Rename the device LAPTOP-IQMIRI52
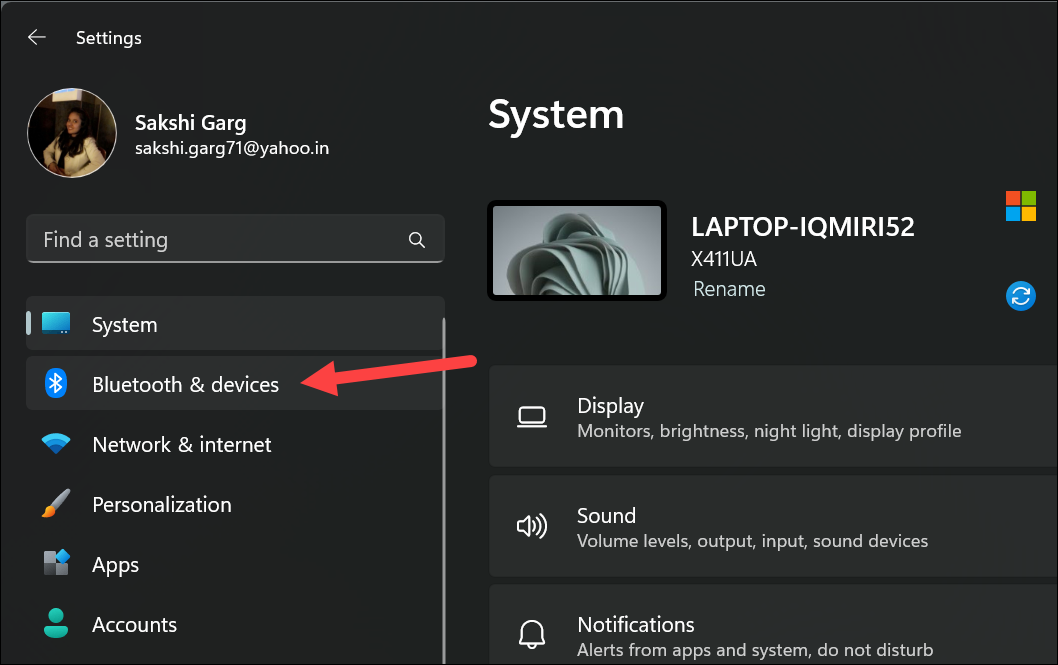1058x665 pixels. coord(729,289)
